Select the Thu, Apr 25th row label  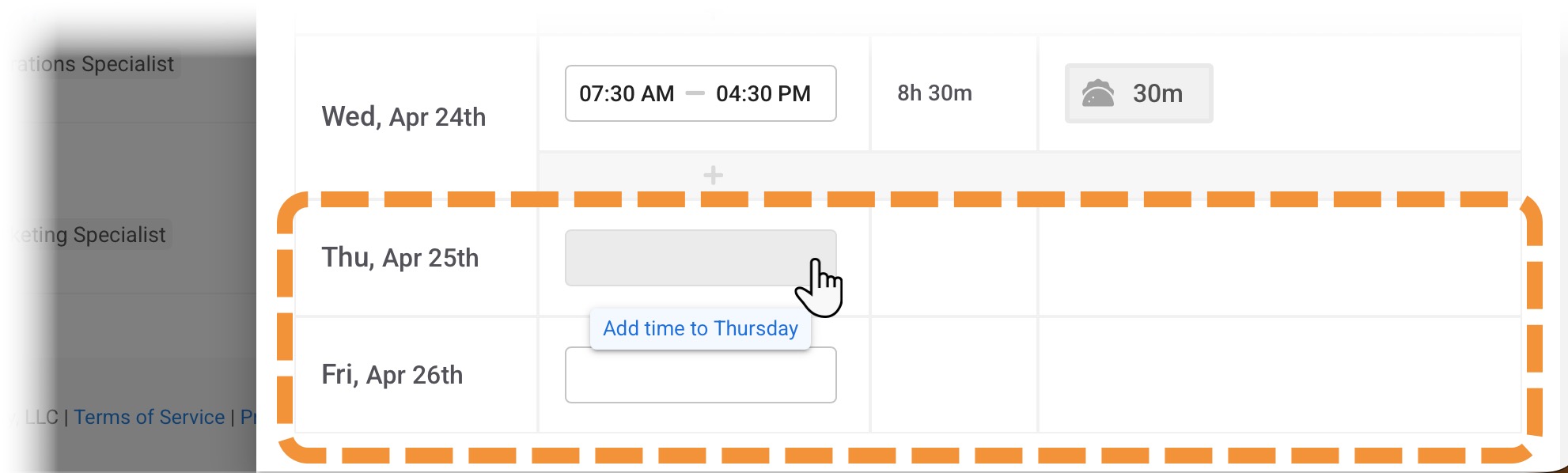point(400,258)
